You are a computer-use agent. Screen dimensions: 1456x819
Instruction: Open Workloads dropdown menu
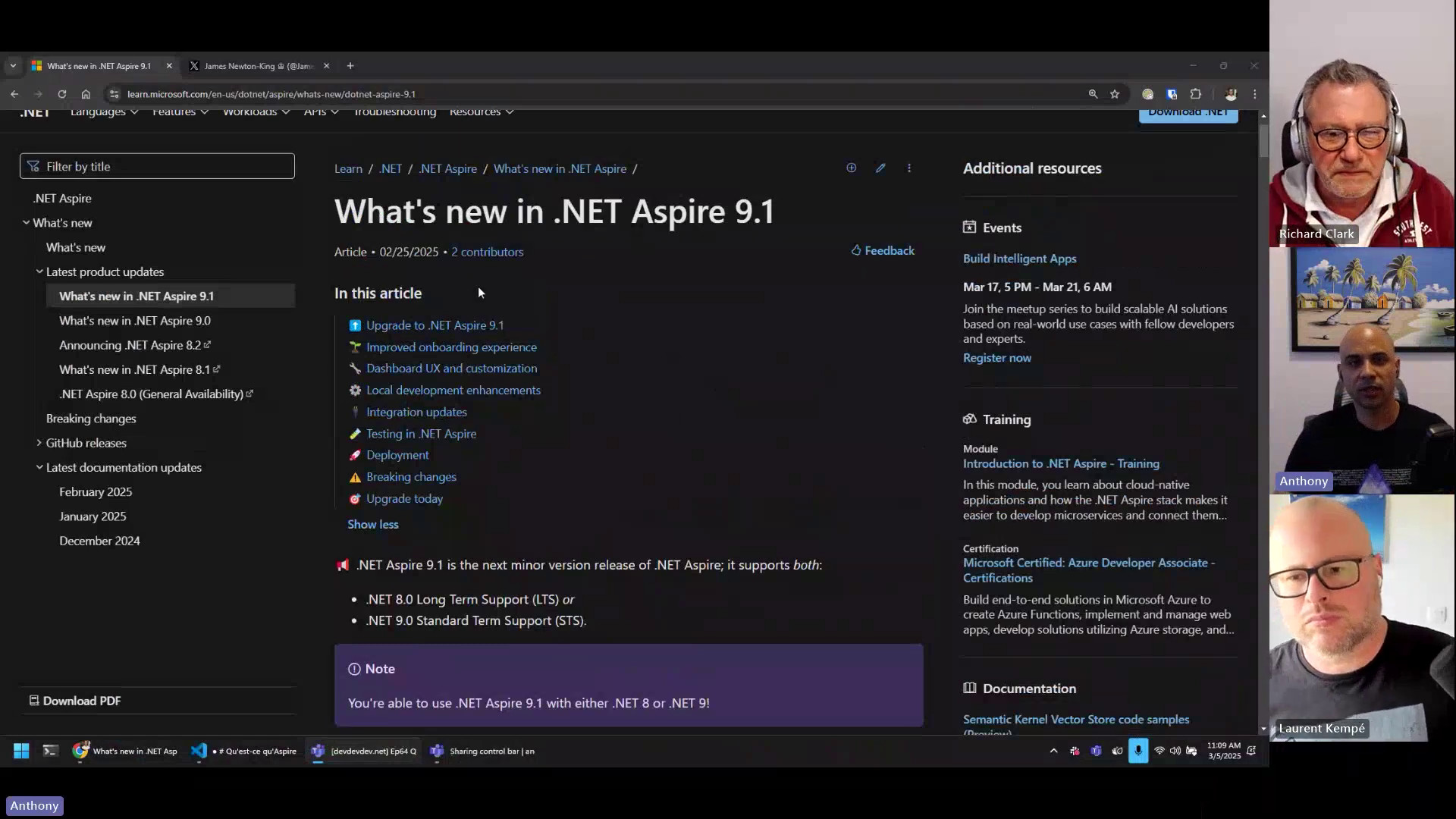(x=256, y=112)
